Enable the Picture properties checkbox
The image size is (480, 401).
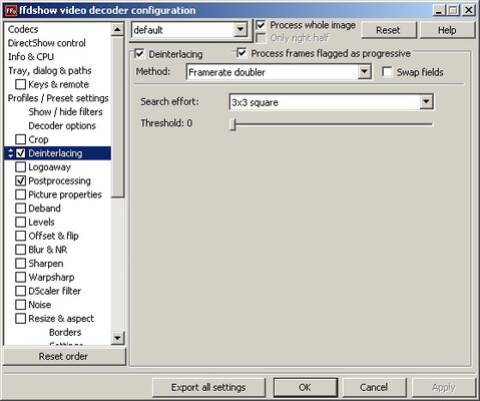point(21,195)
